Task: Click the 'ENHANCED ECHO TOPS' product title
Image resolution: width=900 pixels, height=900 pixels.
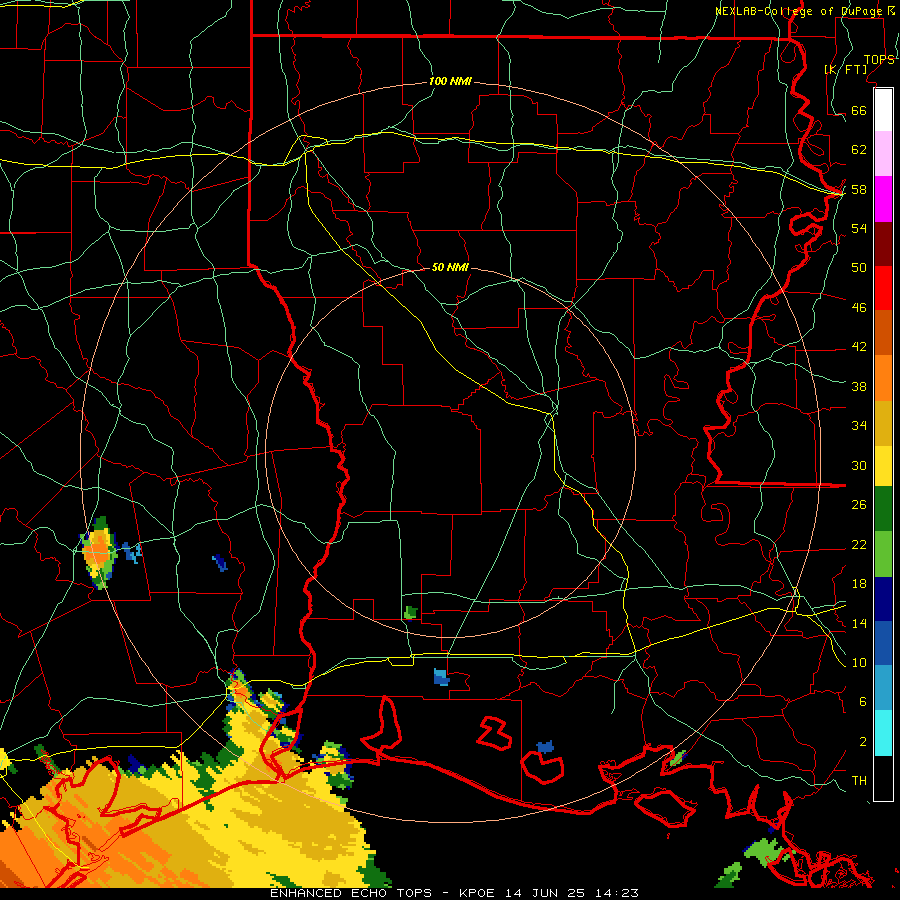Action: point(351,893)
